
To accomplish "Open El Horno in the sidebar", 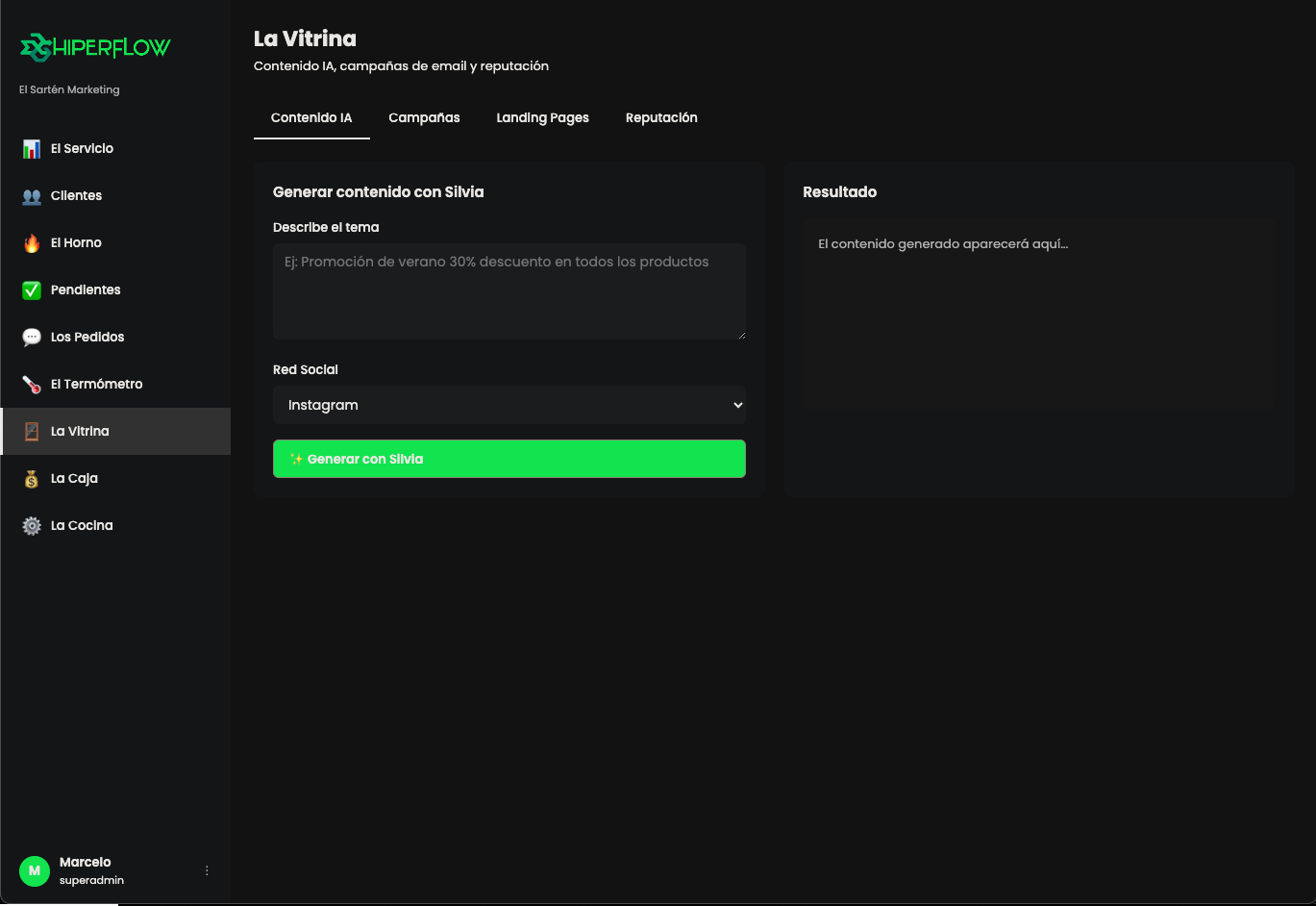I will [x=115, y=243].
